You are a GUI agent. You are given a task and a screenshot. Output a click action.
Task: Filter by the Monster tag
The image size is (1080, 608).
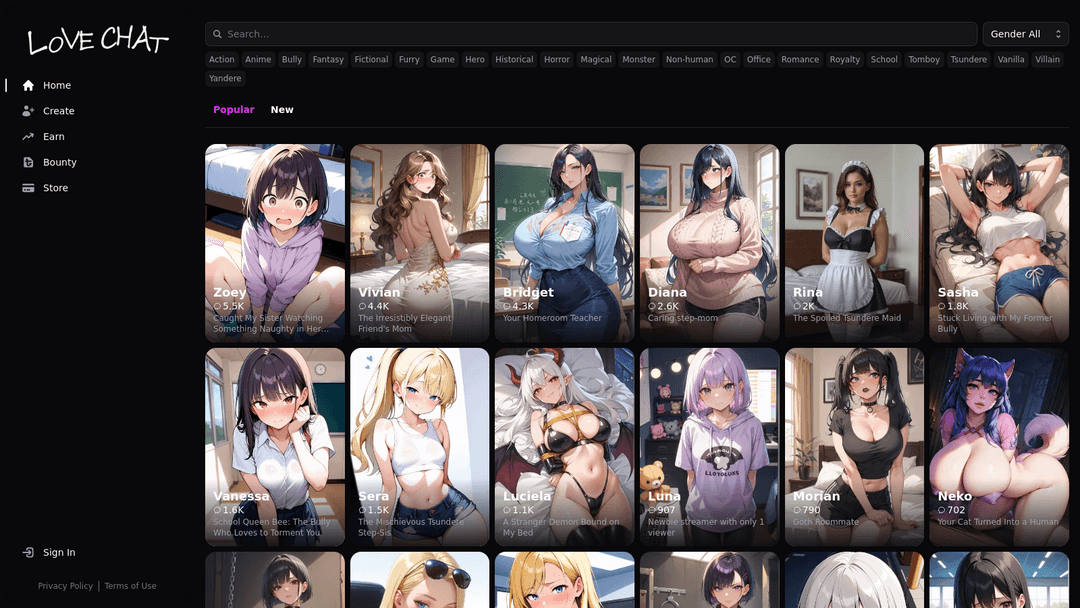[x=639, y=59]
